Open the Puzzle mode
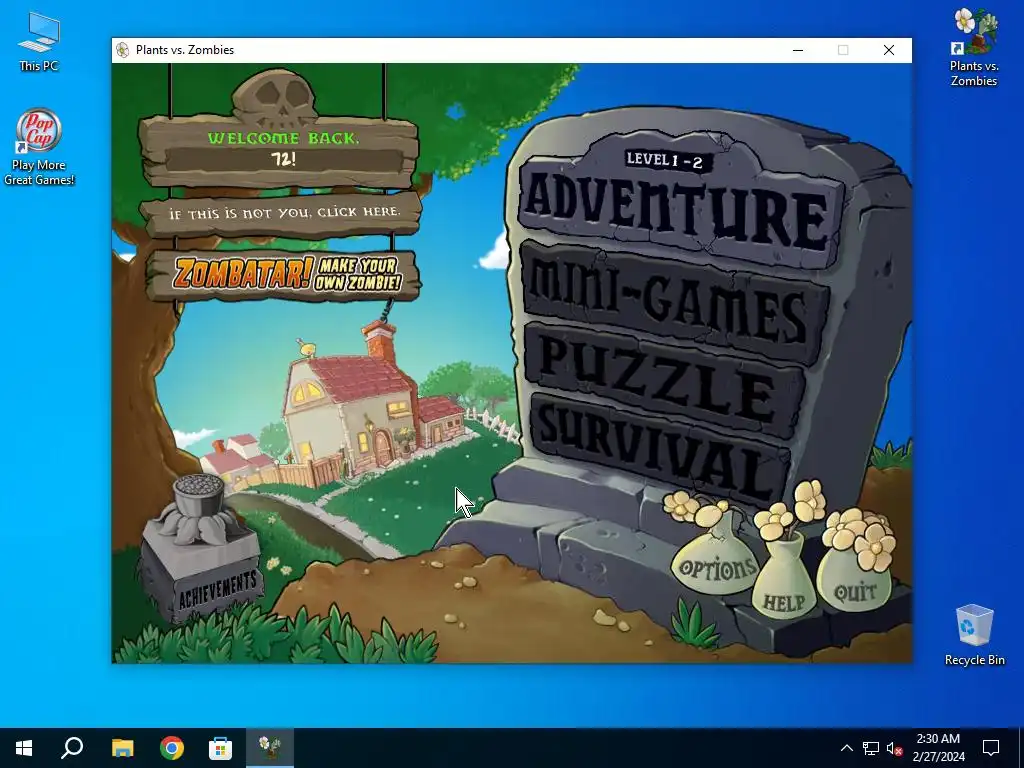Image resolution: width=1024 pixels, height=768 pixels. point(666,380)
